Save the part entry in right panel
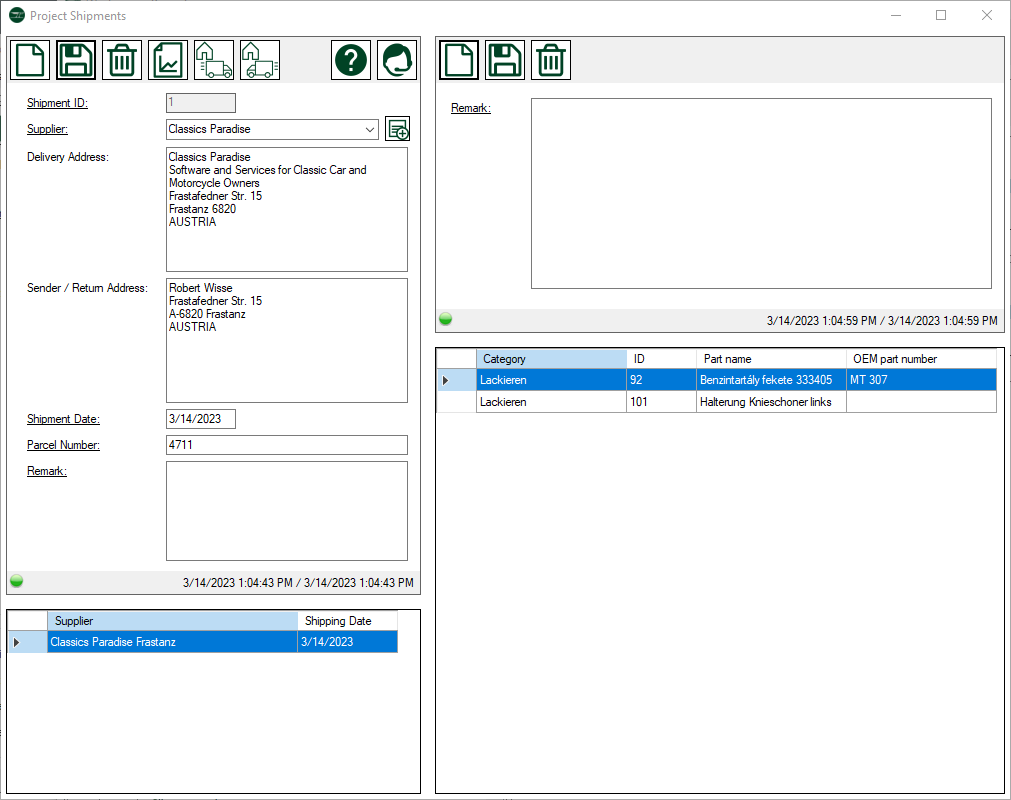1011x800 pixels. click(505, 60)
